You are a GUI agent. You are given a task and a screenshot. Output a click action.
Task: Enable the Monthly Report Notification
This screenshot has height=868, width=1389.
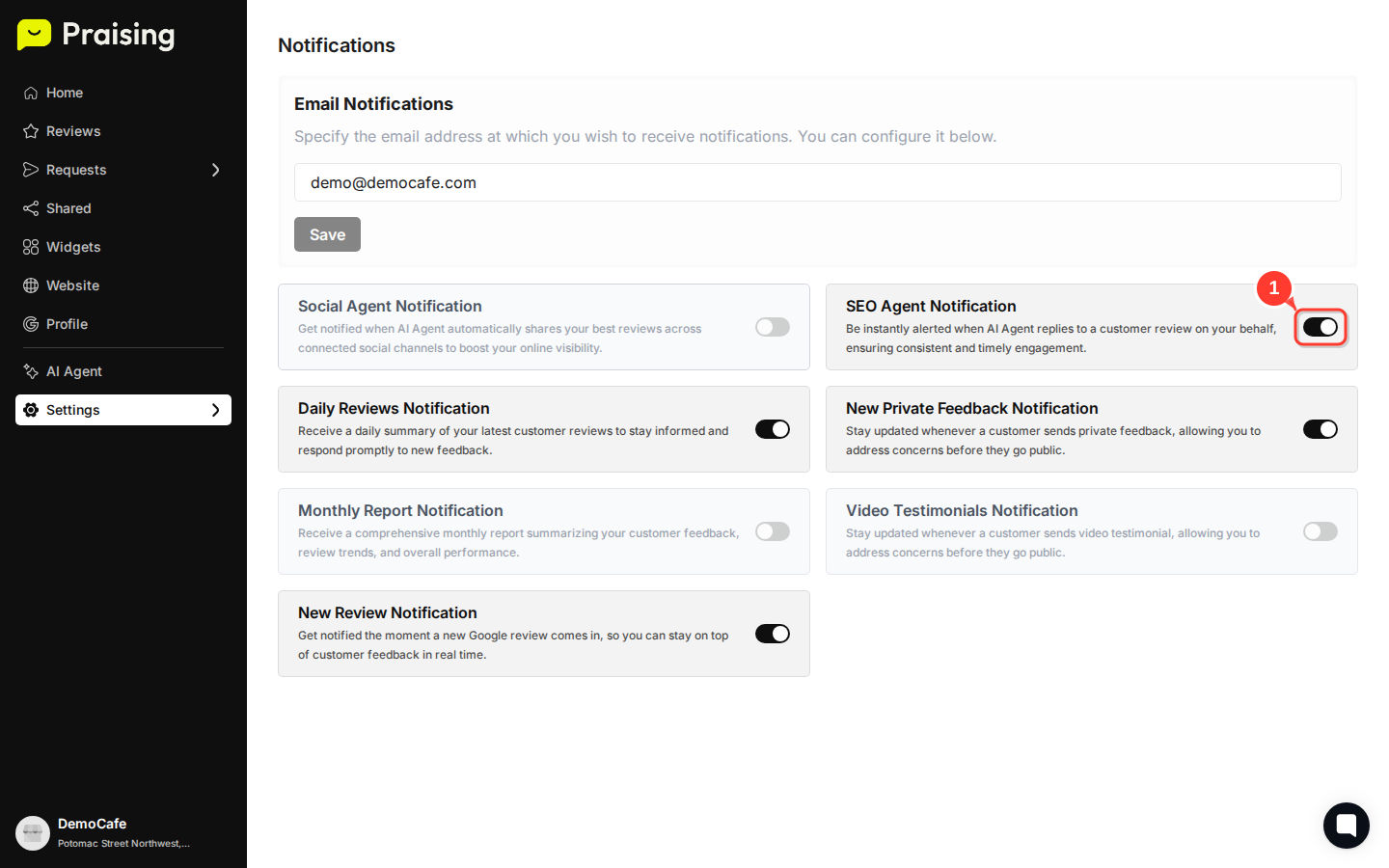(773, 531)
